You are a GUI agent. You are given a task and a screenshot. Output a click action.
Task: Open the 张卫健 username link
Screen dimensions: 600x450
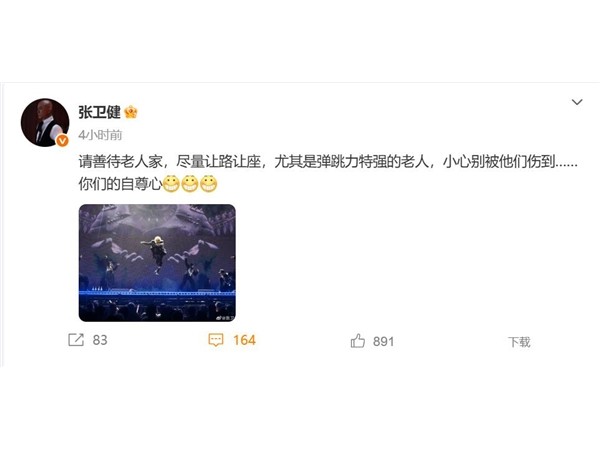pyautogui.click(x=99, y=112)
